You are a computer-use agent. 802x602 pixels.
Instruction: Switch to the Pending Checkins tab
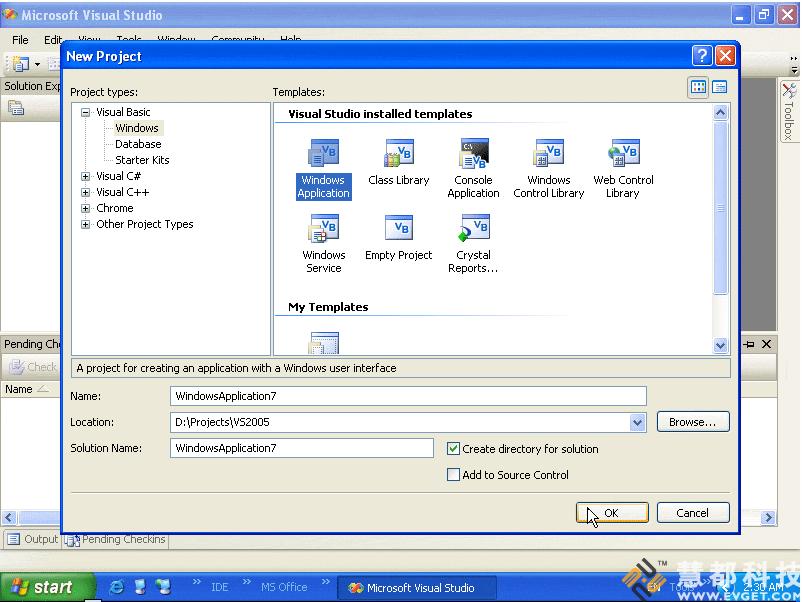tap(115, 539)
